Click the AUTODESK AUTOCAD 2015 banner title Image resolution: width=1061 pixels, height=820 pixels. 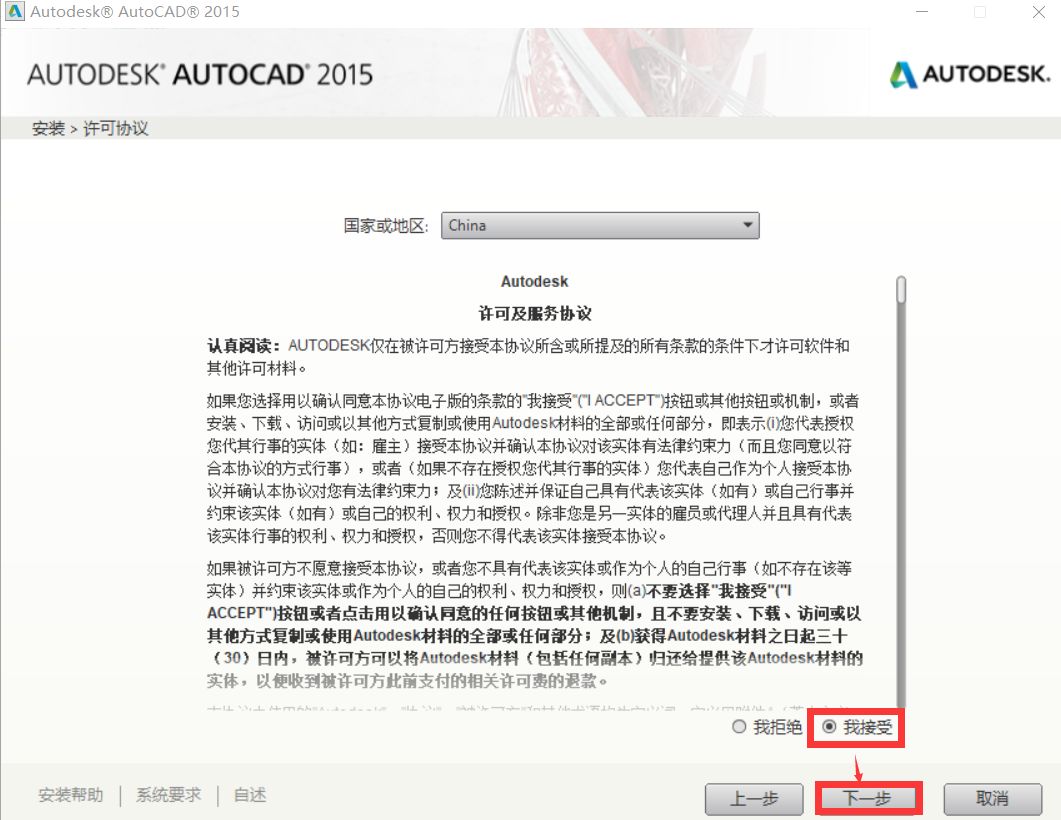pos(200,74)
